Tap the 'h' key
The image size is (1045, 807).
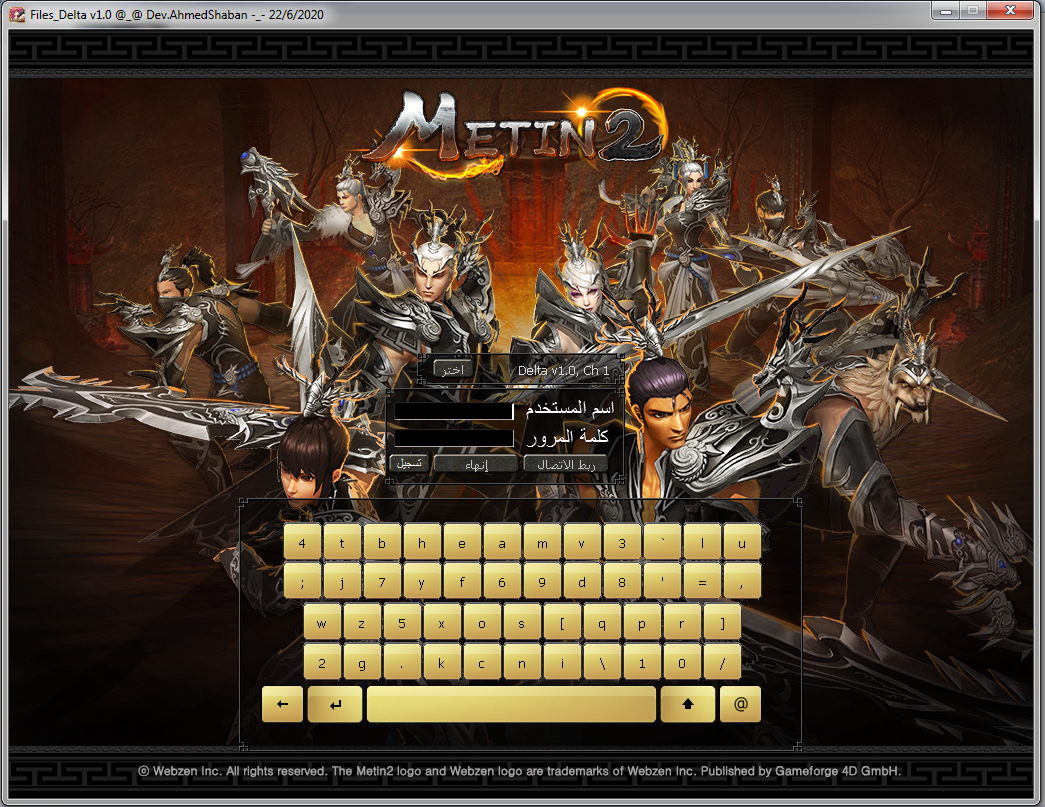click(x=422, y=543)
